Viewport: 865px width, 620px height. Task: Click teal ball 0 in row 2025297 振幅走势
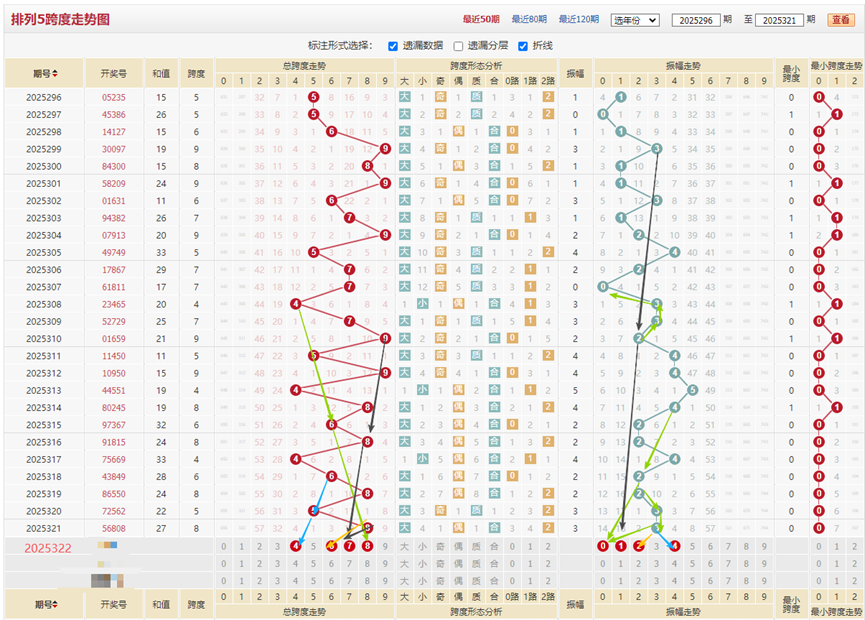click(x=603, y=115)
